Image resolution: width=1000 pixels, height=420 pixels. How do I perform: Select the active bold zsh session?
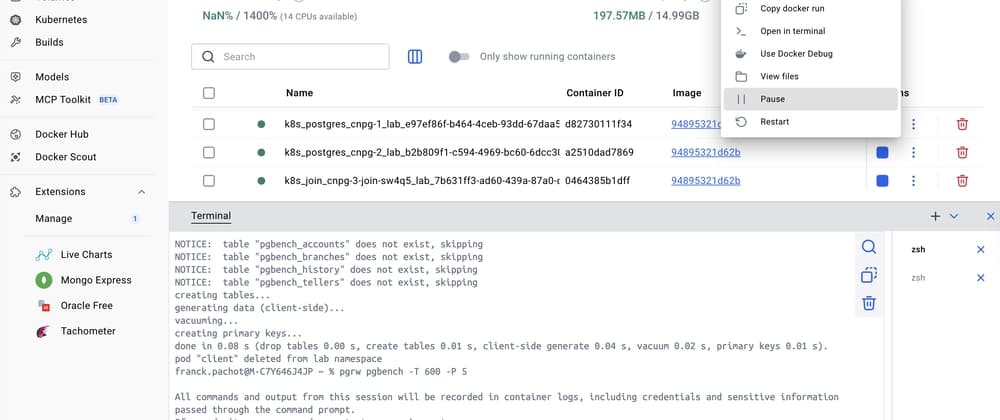pyautogui.click(x=918, y=250)
